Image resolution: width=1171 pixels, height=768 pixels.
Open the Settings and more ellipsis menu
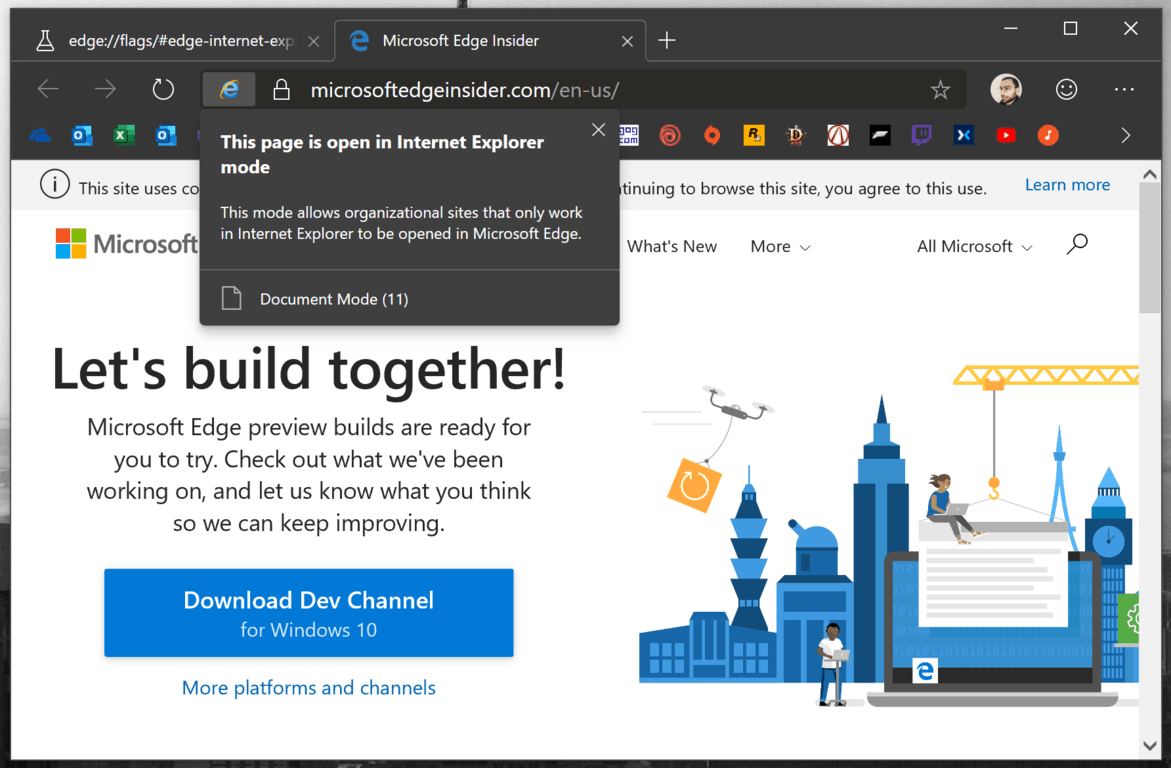[x=1124, y=90]
